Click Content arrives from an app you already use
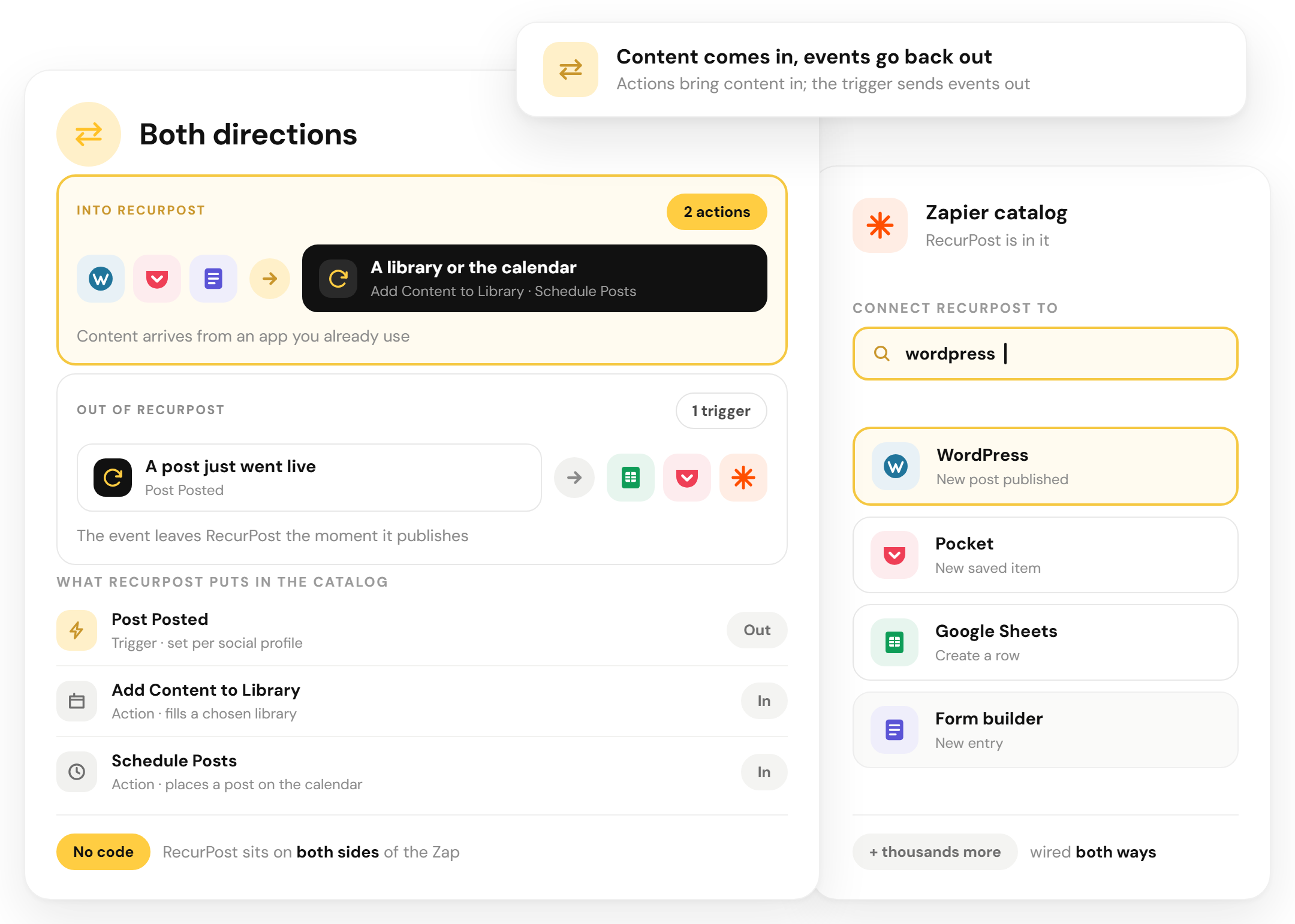Screen dimensions: 1295x924 [243, 337]
